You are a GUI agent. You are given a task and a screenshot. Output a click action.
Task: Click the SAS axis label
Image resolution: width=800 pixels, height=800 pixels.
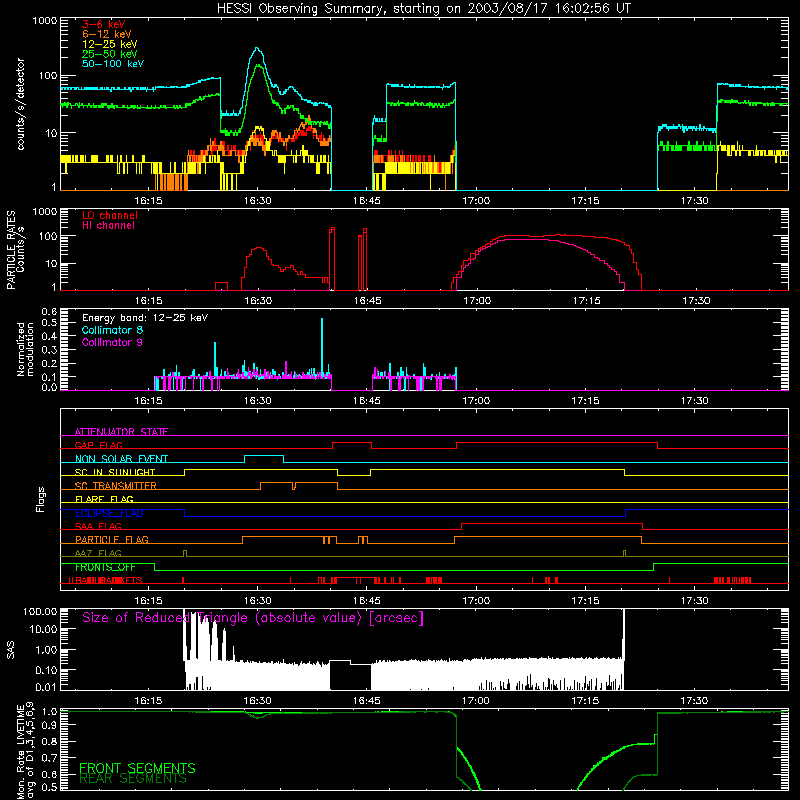point(11,650)
